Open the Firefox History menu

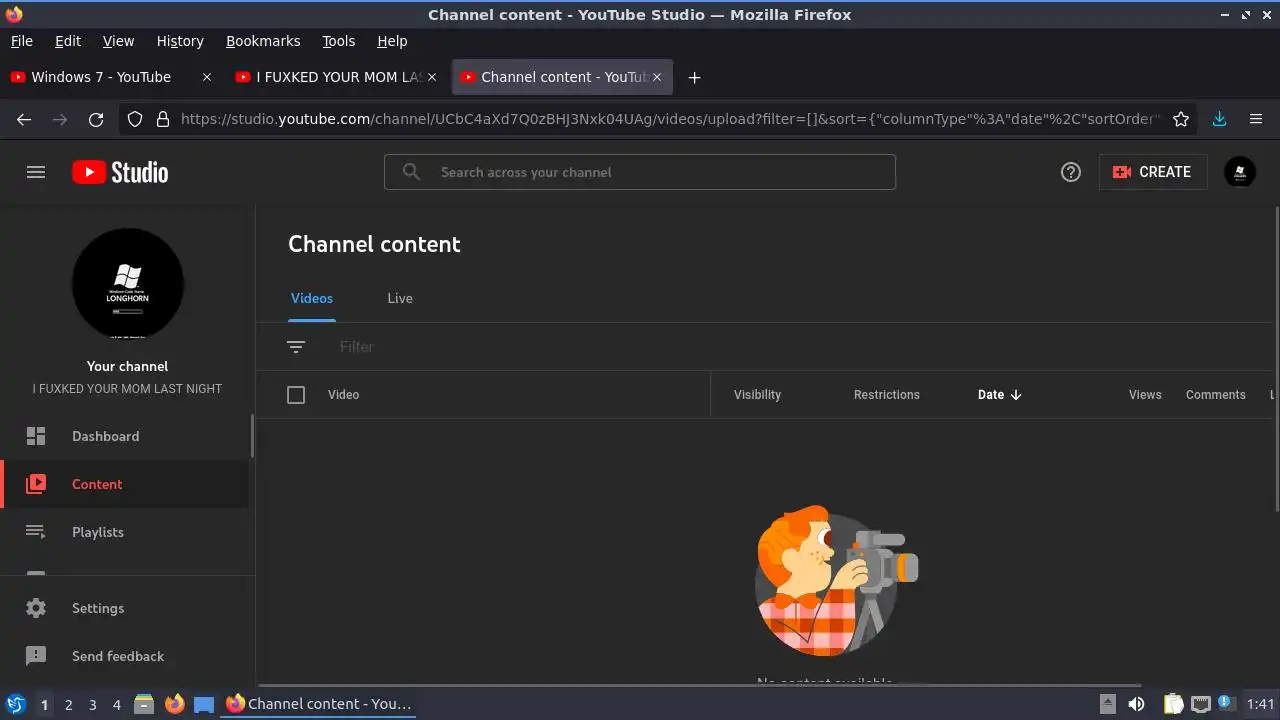point(180,41)
